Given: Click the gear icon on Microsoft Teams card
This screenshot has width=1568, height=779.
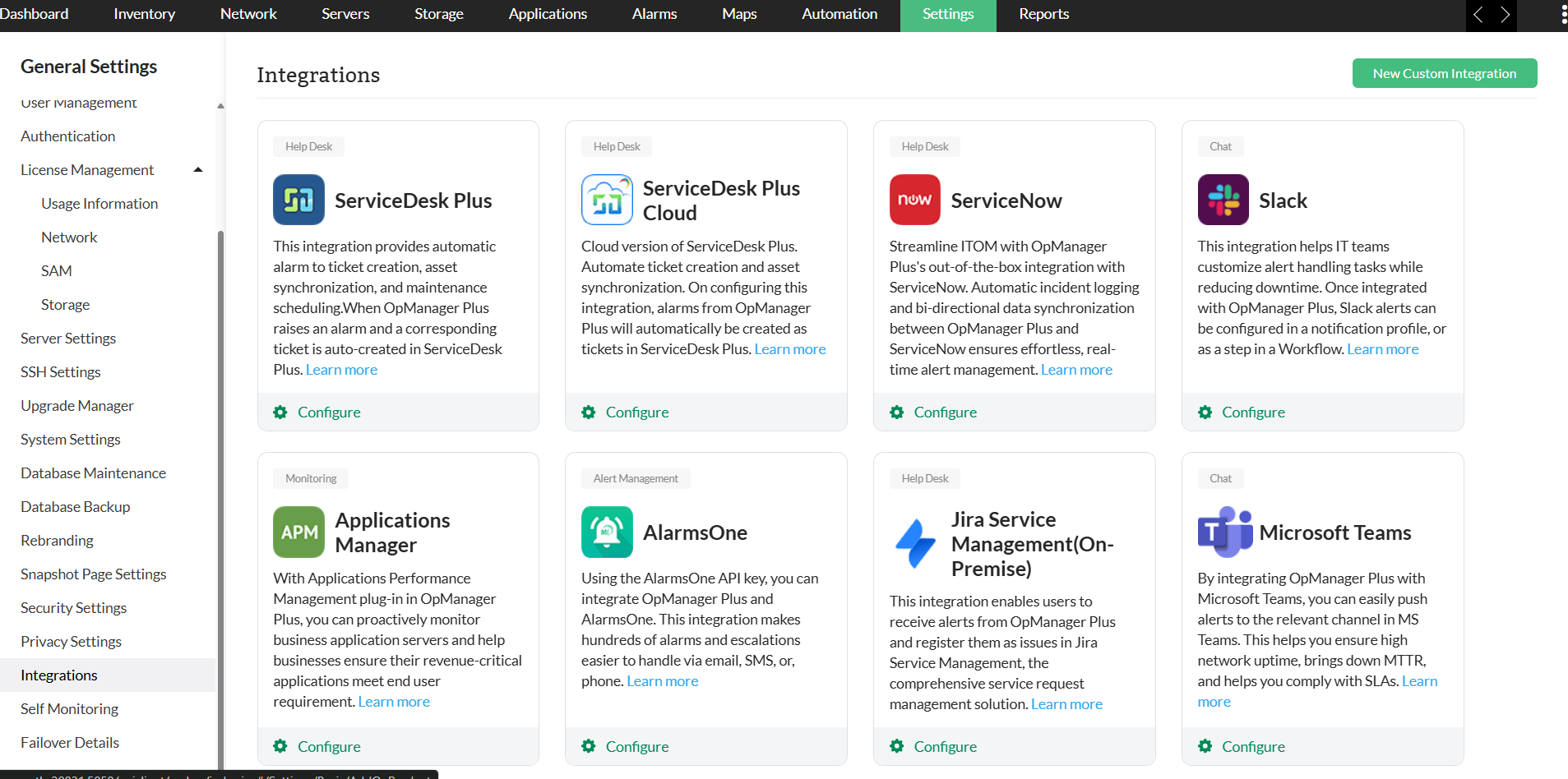Looking at the screenshot, I should pos(1205,746).
